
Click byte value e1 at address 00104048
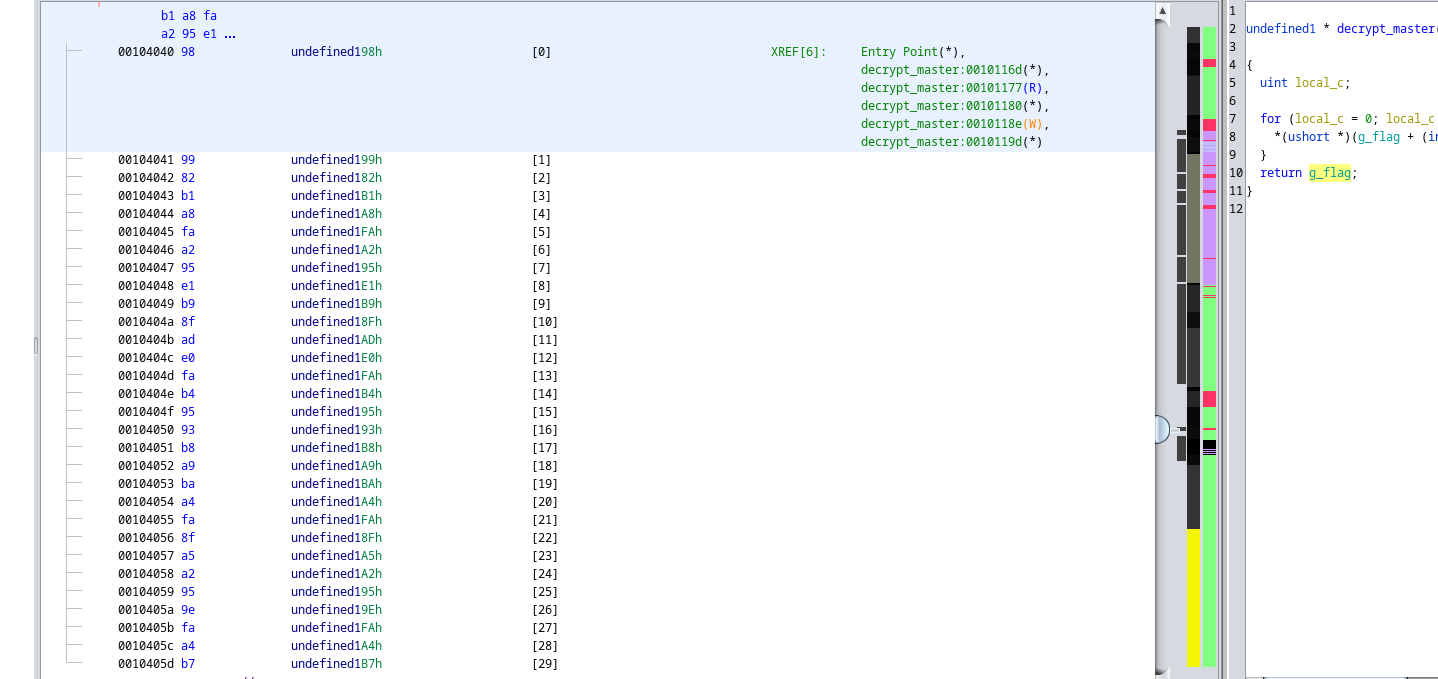pos(188,286)
